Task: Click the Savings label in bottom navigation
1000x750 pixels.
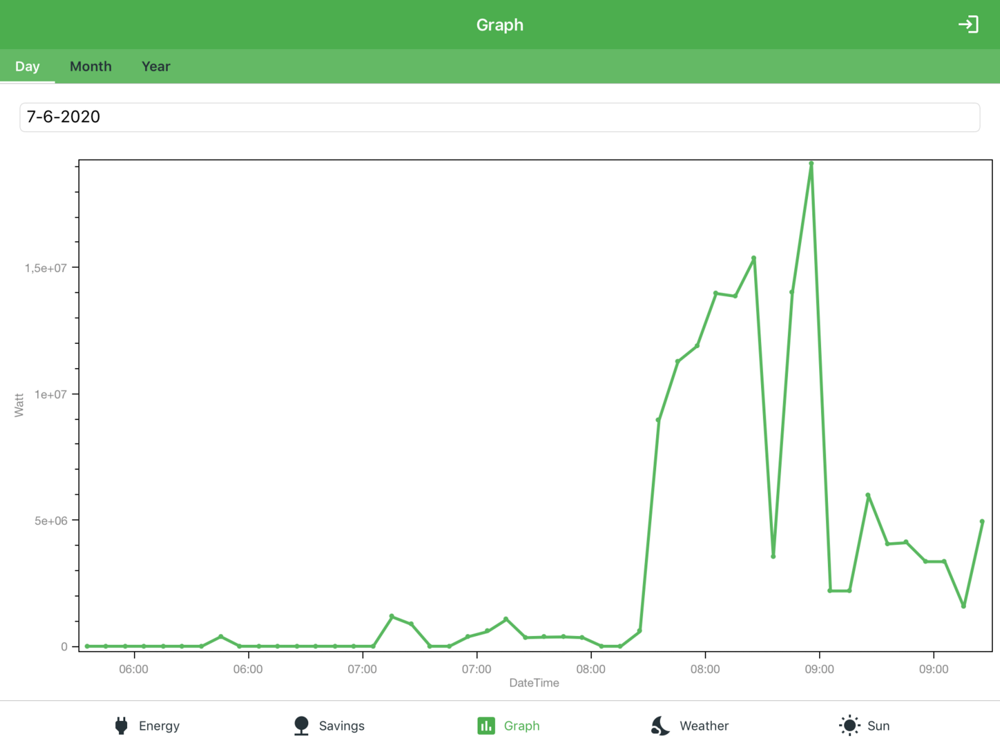Action: (342, 726)
